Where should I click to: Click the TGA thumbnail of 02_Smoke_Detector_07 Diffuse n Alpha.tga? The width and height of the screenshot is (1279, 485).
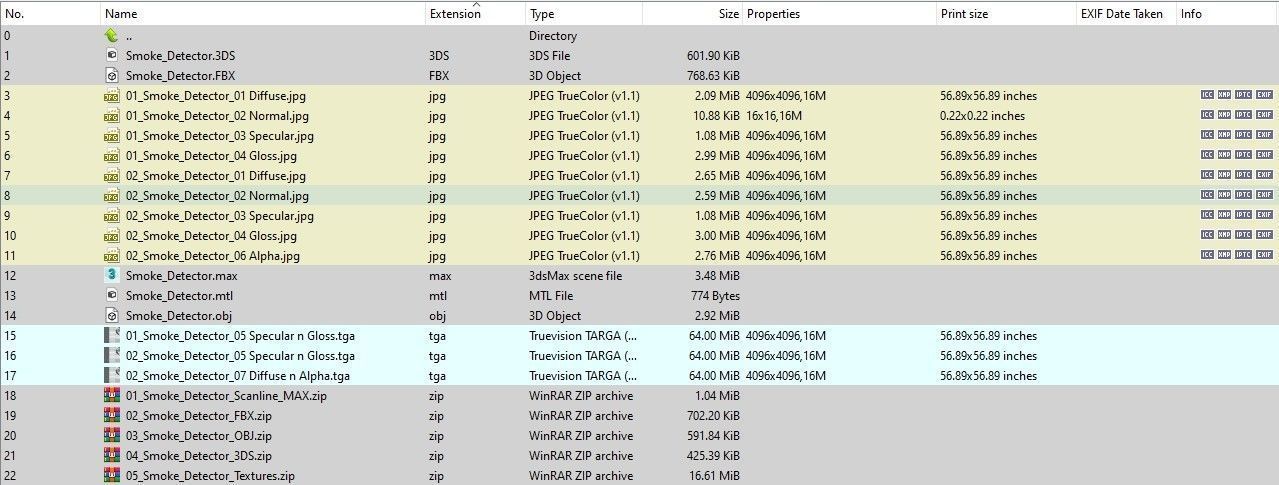(x=112, y=375)
